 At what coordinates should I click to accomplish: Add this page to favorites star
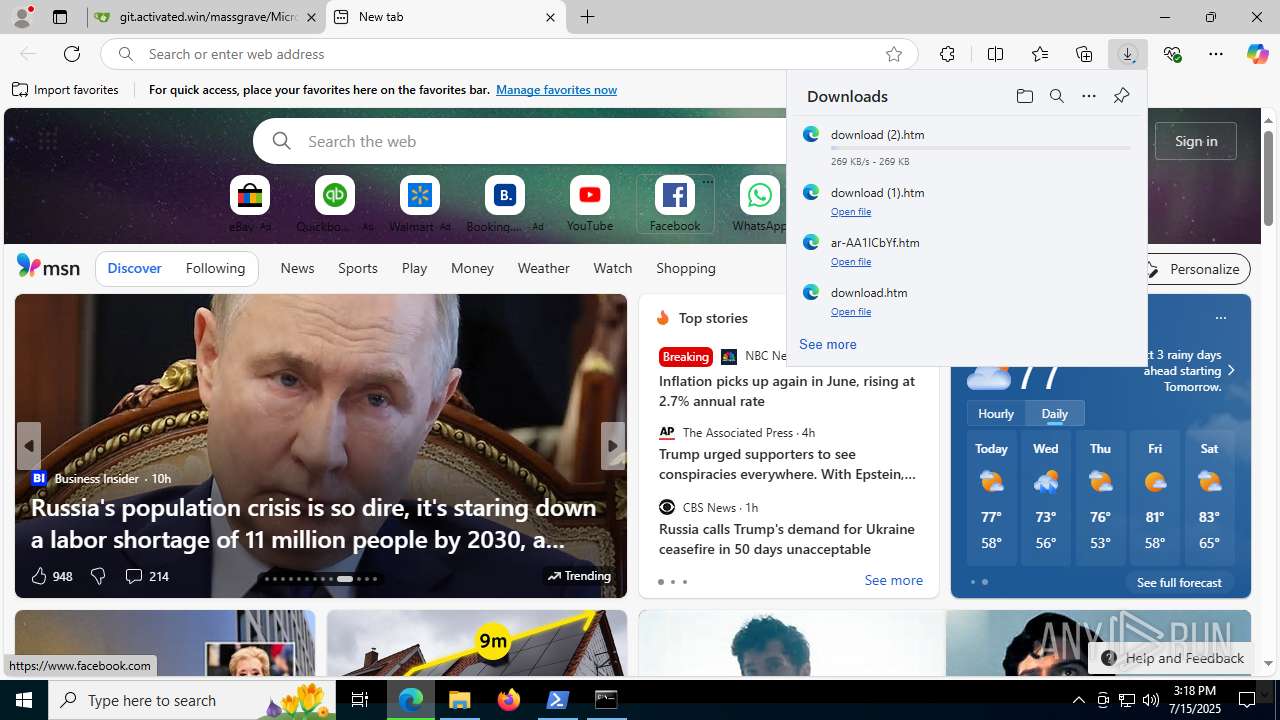(x=894, y=54)
